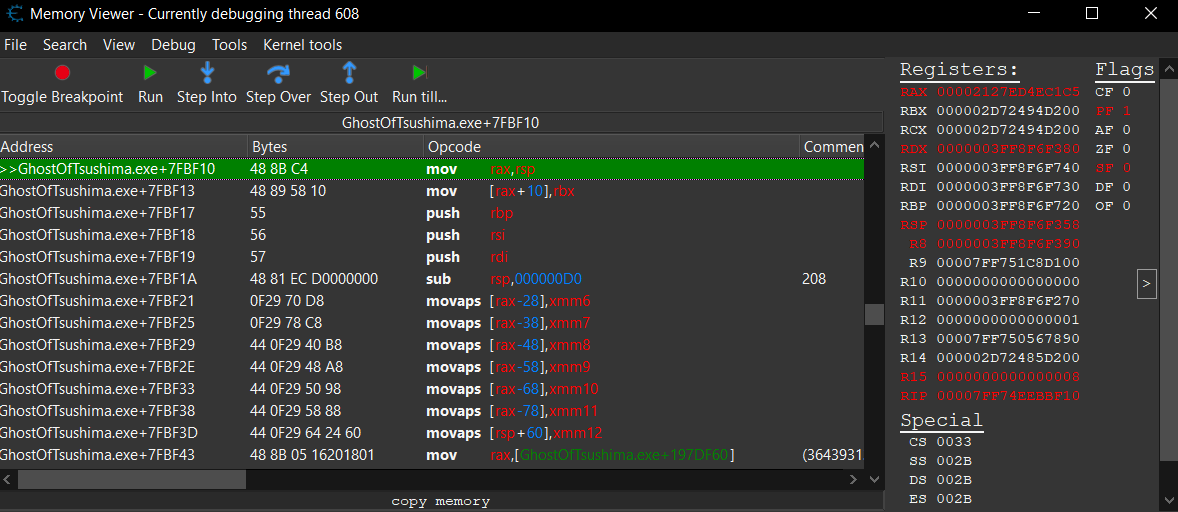Expand the register panel with the arrow button
Screen dimensions: 1178x512
[1146, 285]
